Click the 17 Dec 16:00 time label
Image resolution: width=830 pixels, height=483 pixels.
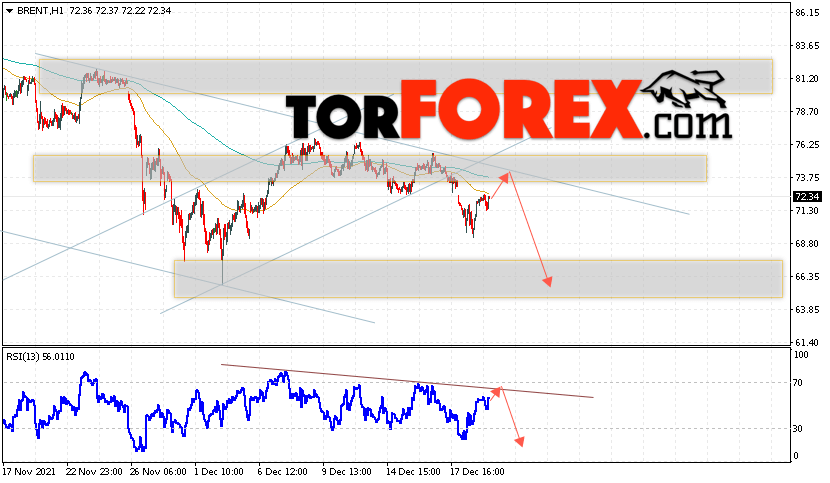click(x=477, y=471)
